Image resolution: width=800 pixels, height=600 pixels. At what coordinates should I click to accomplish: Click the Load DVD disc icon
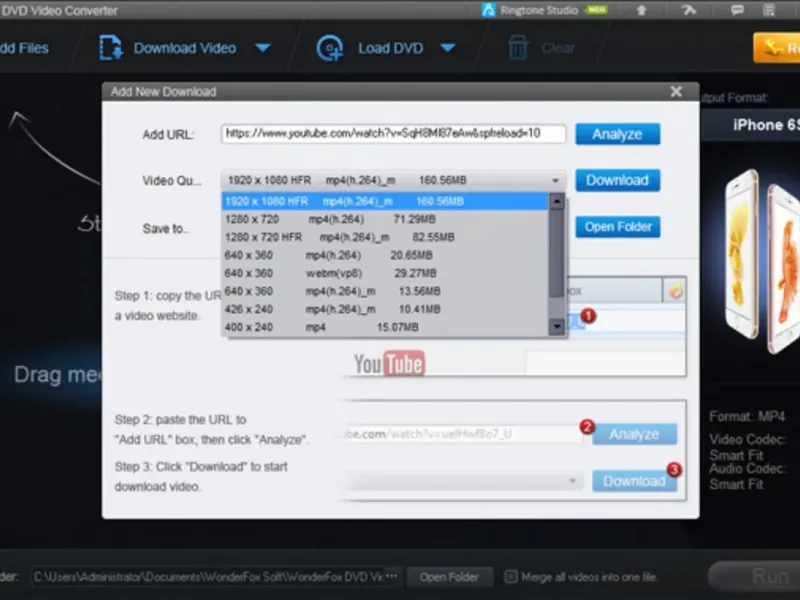click(330, 48)
